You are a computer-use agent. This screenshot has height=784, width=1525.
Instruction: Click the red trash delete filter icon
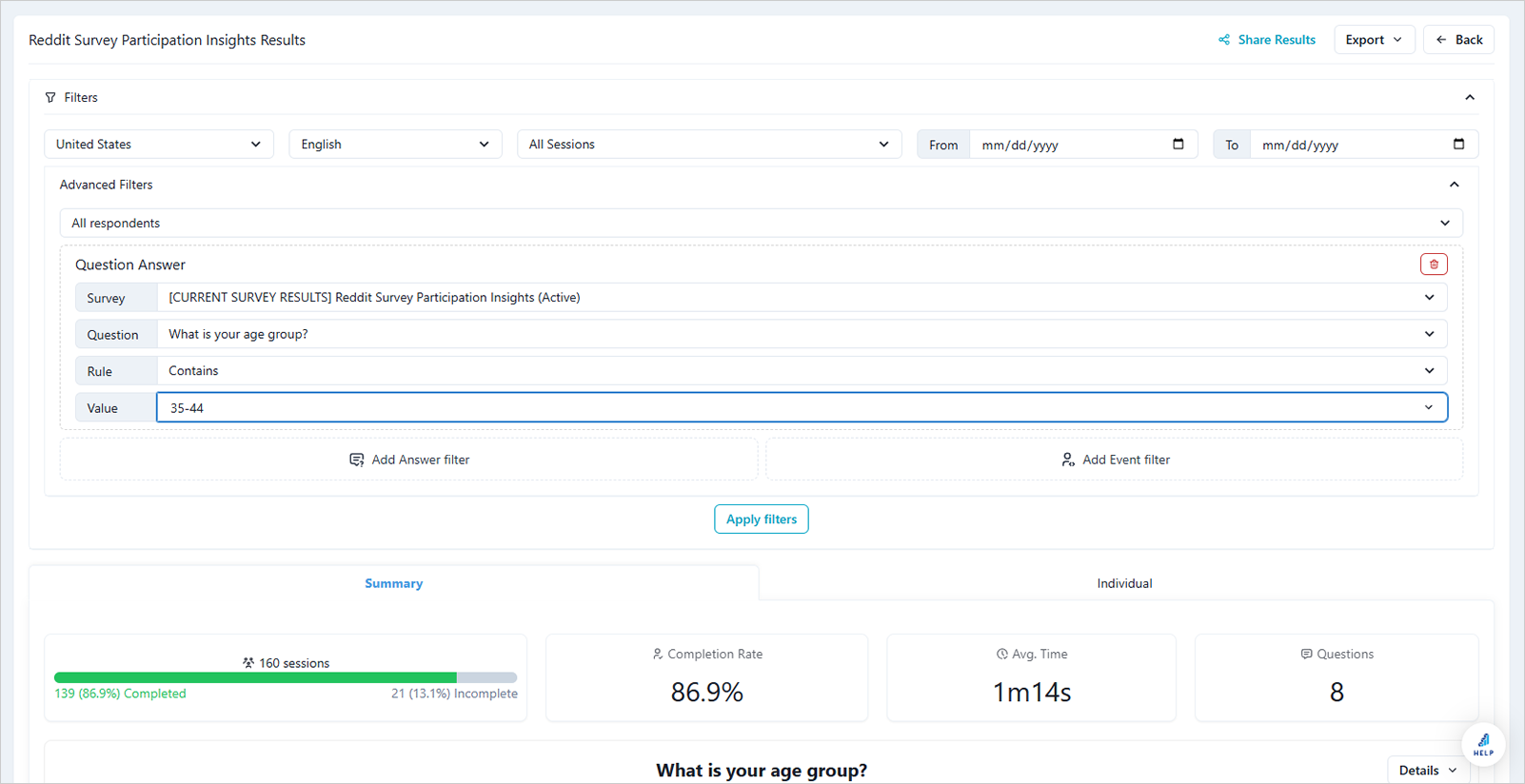pyautogui.click(x=1434, y=265)
